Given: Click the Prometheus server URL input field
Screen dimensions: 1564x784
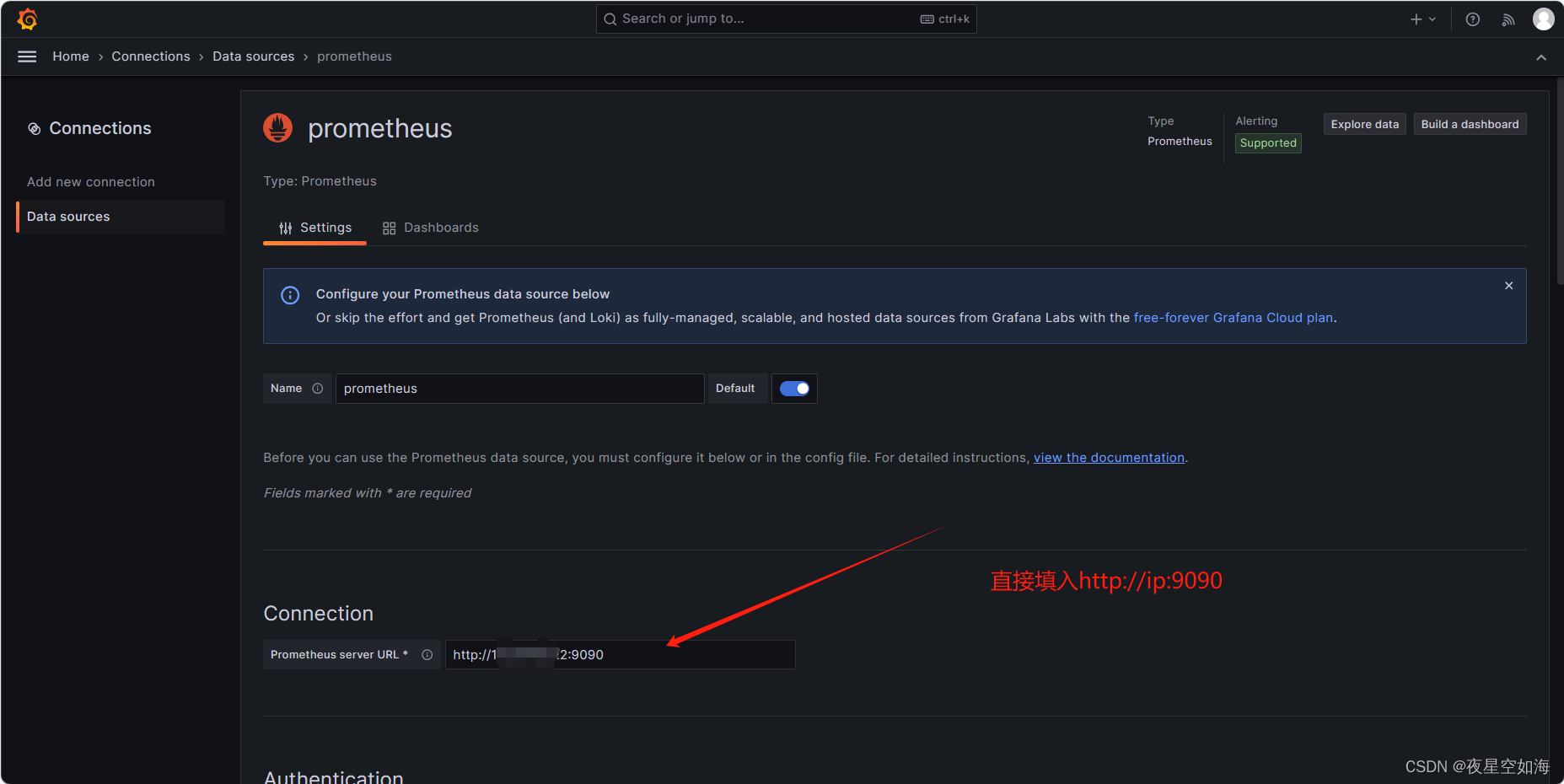Looking at the screenshot, I should pyautogui.click(x=675, y=655).
